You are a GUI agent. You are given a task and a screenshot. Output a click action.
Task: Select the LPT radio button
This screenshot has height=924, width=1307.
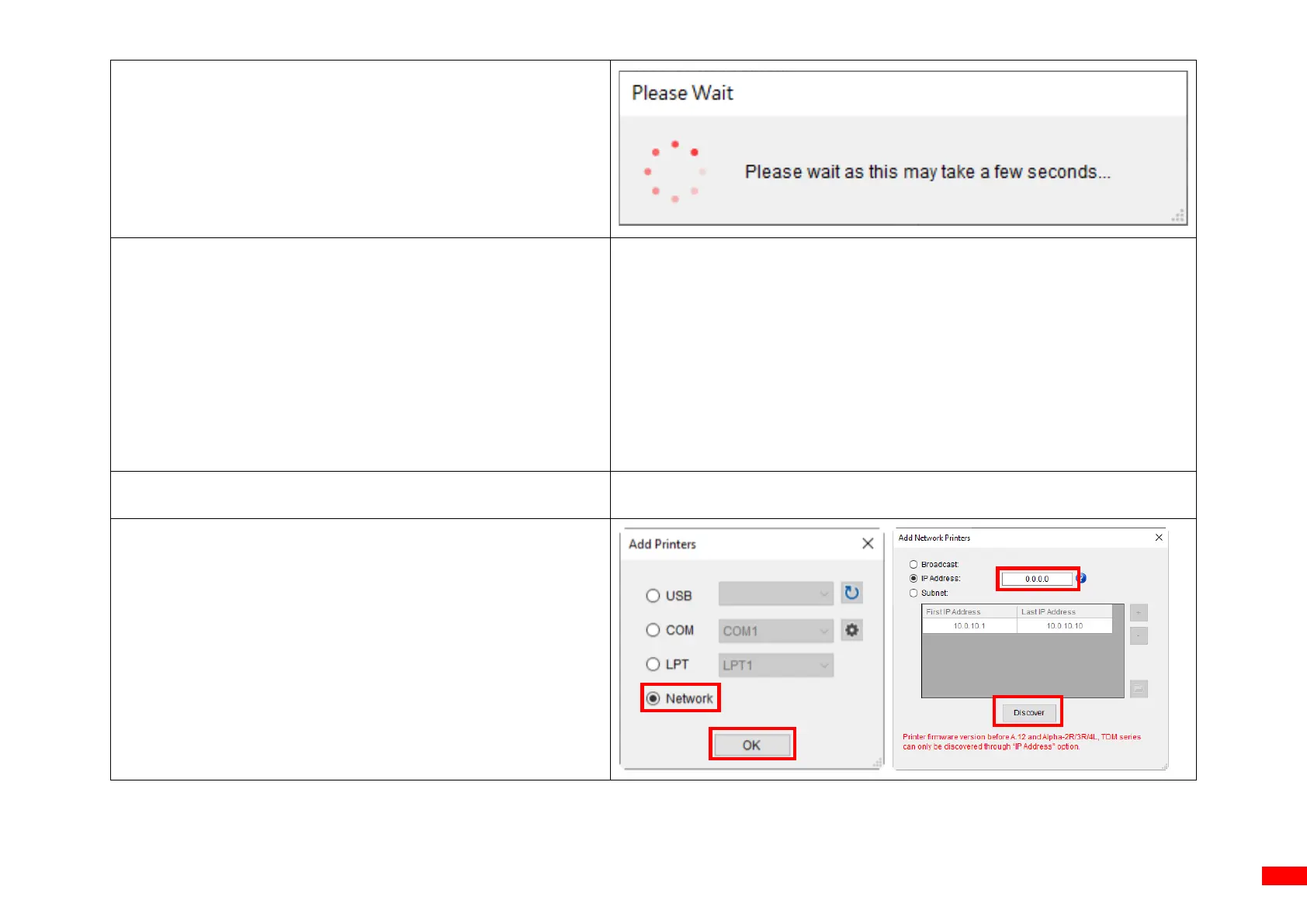653,664
